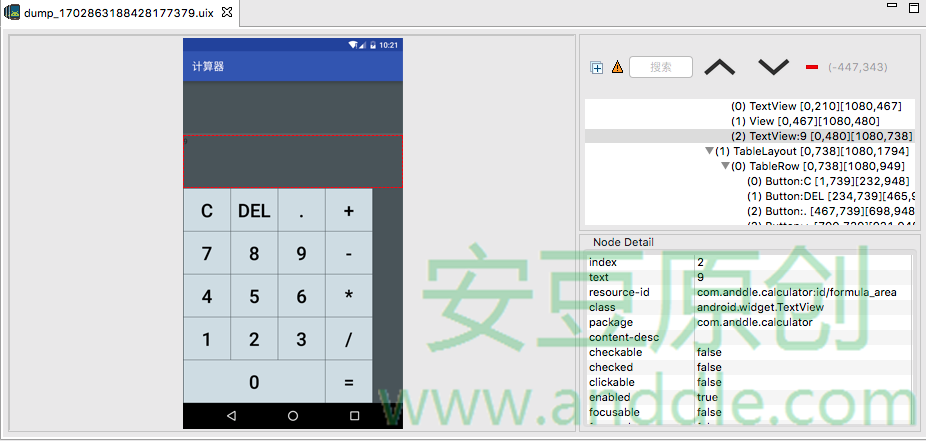The height and width of the screenshot is (441, 926).
Task: Click the multiply calculator button
Action: click(348, 296)
